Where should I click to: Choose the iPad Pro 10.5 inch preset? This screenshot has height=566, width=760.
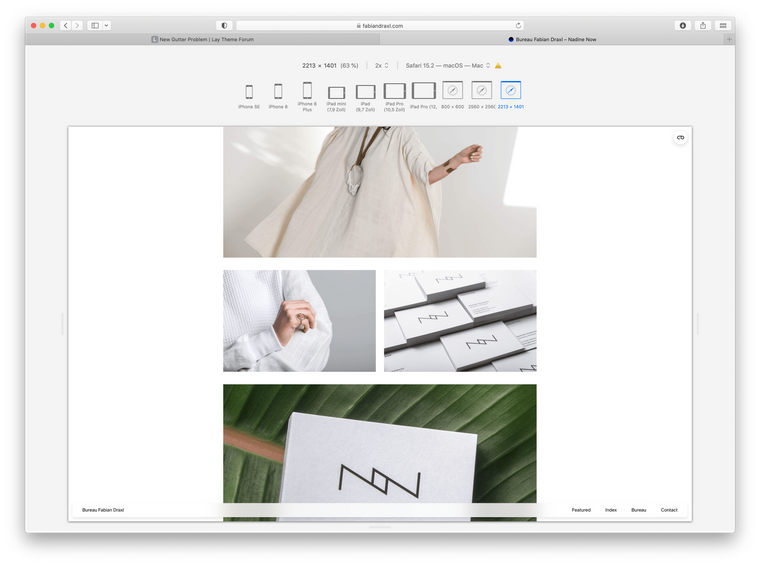click(x=394, y=92)
